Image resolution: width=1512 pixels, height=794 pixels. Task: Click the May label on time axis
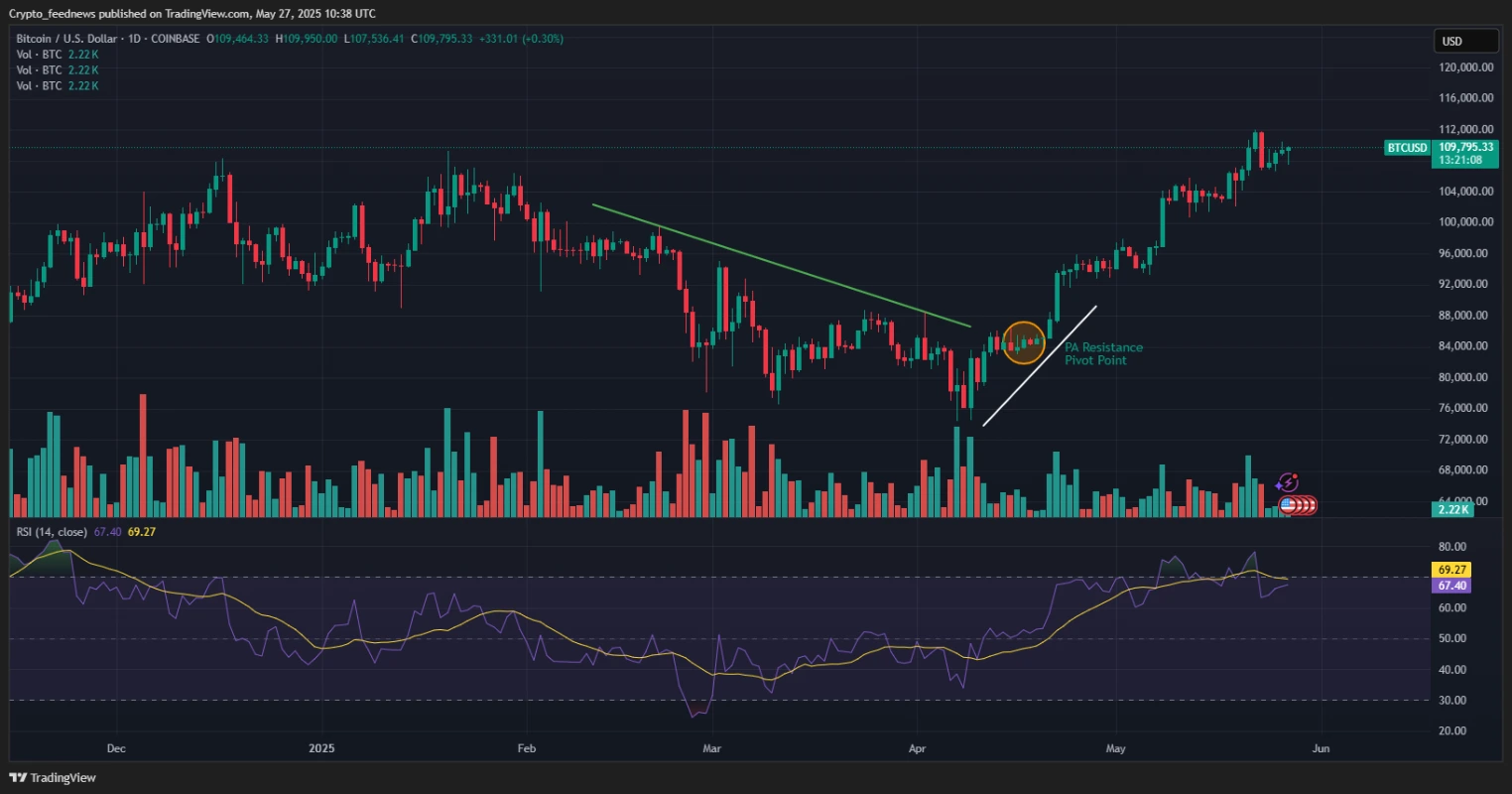[1116, 748]
